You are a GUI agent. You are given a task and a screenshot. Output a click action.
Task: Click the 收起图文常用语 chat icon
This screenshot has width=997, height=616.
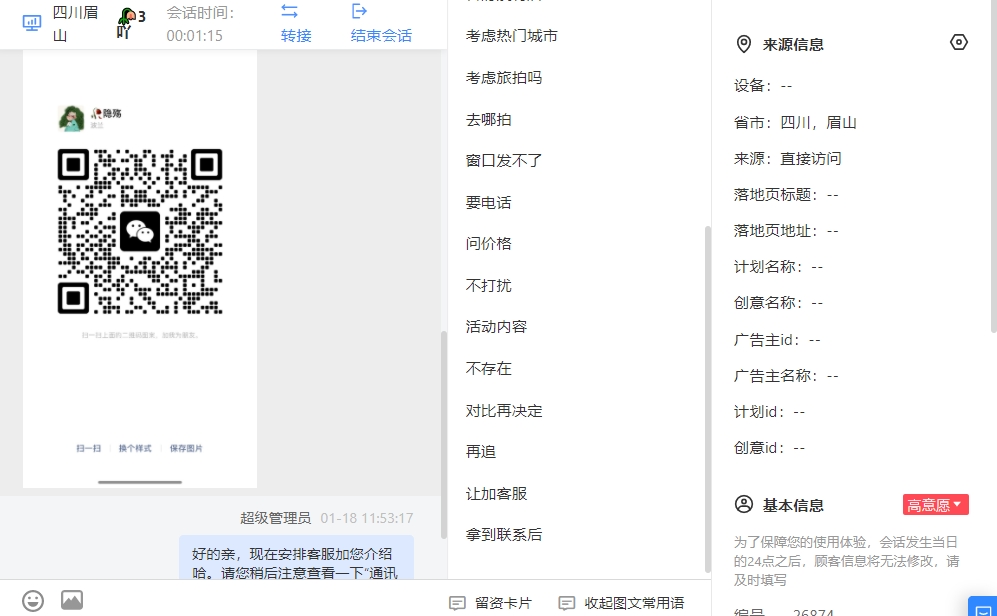tap(567, 603)
